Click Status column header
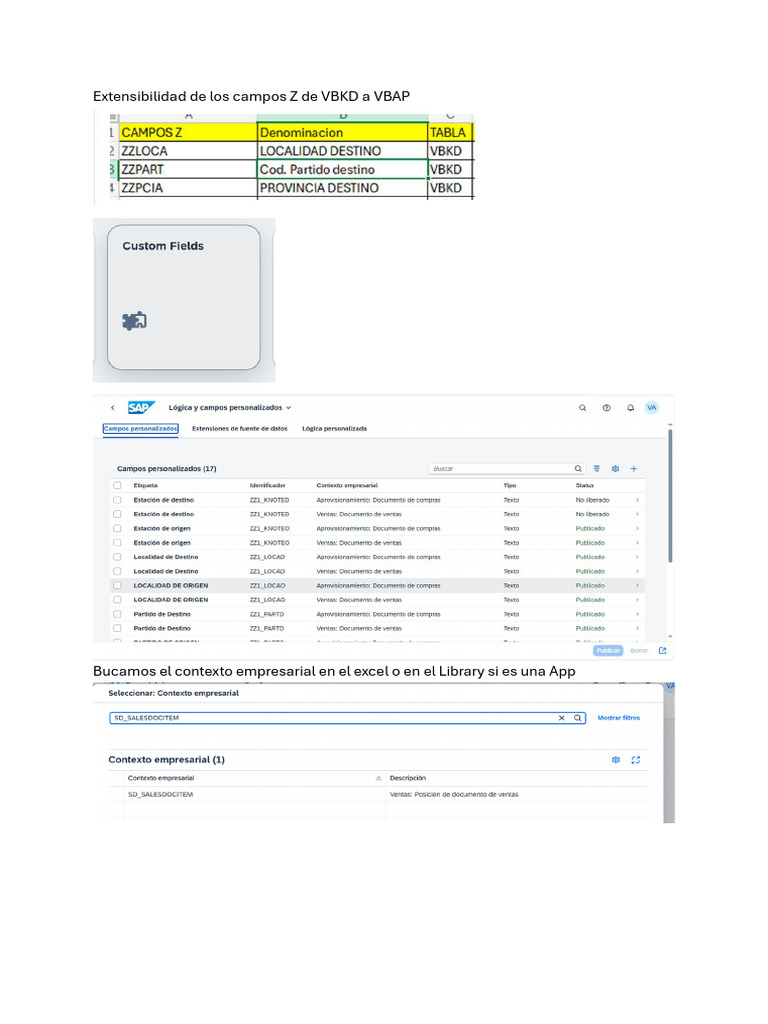Viewport: 768px width, 1024px height. pos(584,485)
